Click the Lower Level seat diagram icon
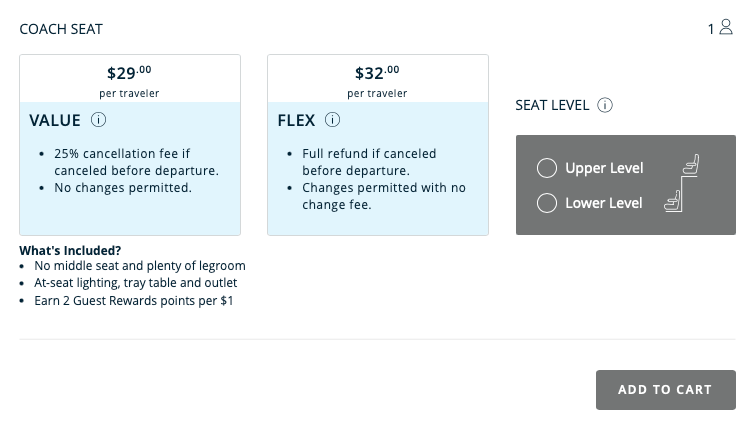Viewport: 749px width, 425px height. point(673,202)
